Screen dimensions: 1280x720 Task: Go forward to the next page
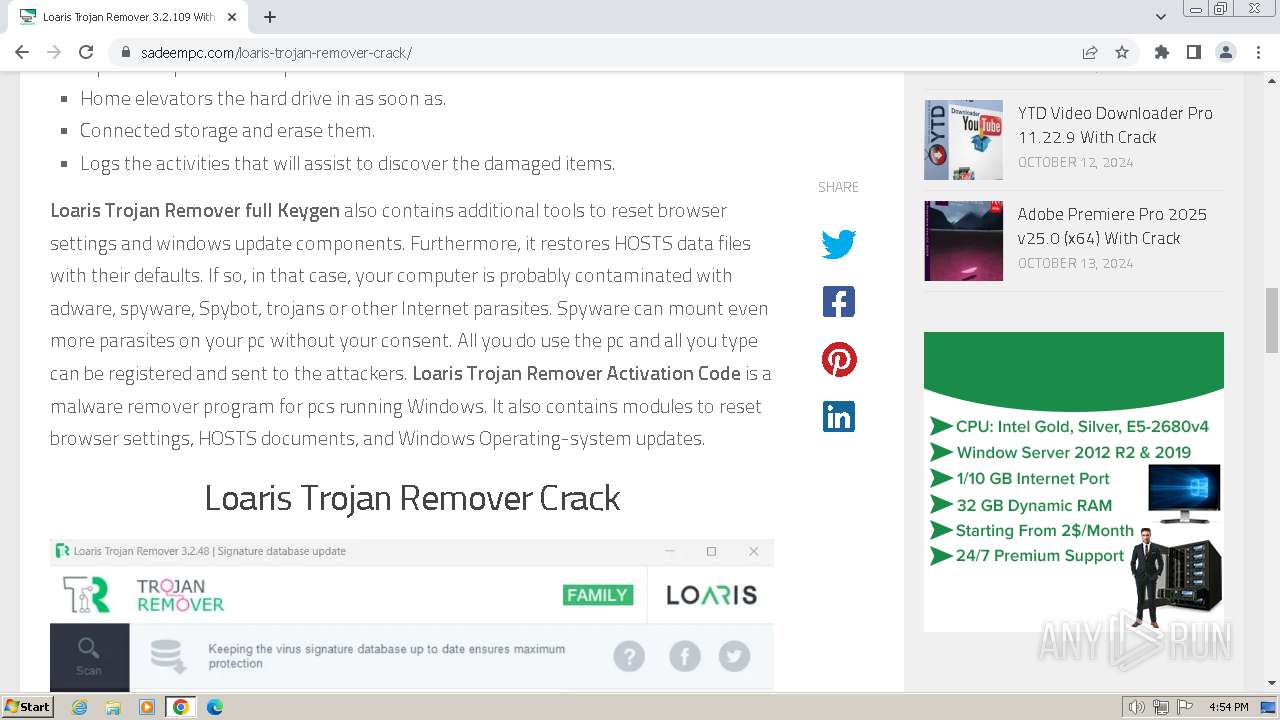coord(54,52)
